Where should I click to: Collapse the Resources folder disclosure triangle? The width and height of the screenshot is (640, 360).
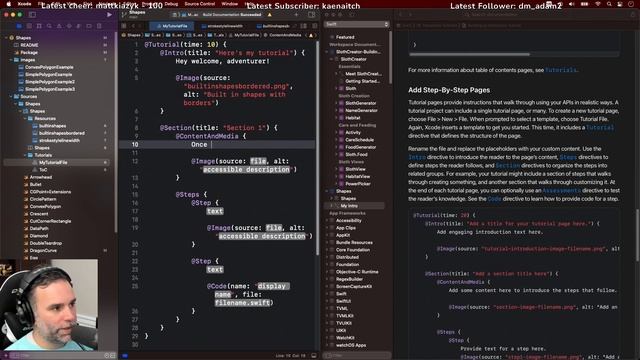(x=25, y=118)
